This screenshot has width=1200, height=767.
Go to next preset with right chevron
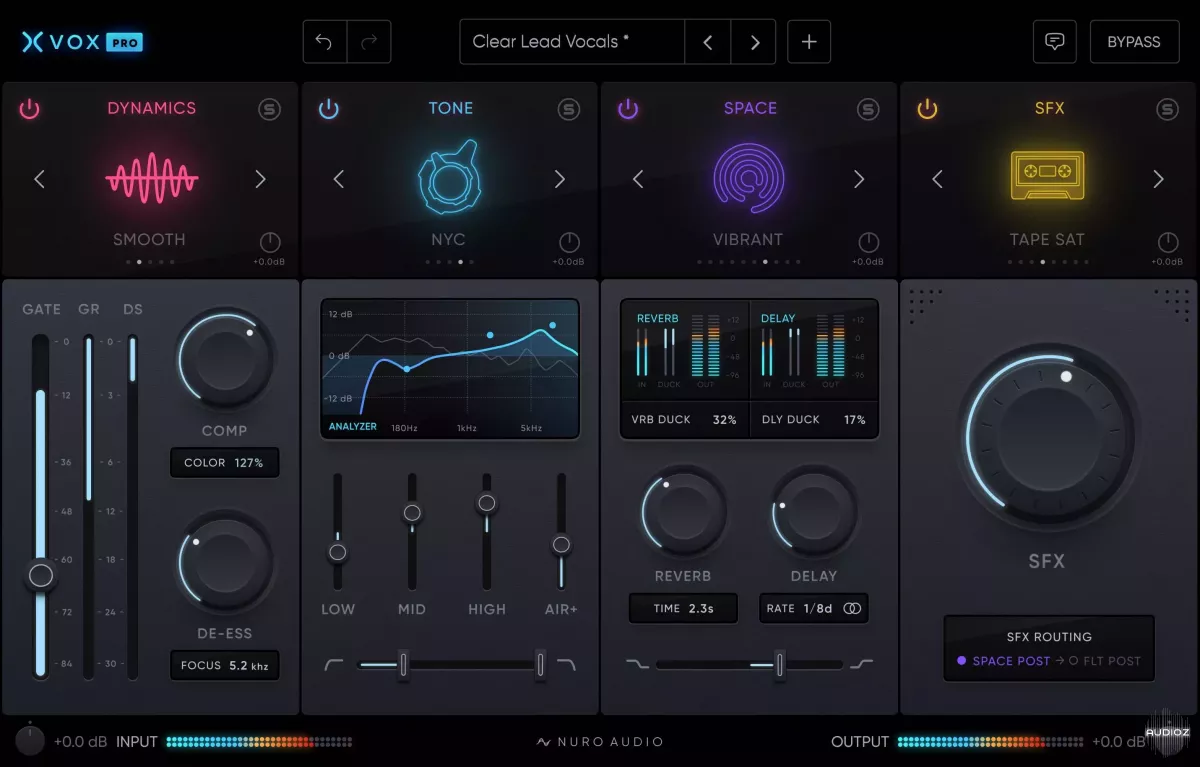click(754, 42)
